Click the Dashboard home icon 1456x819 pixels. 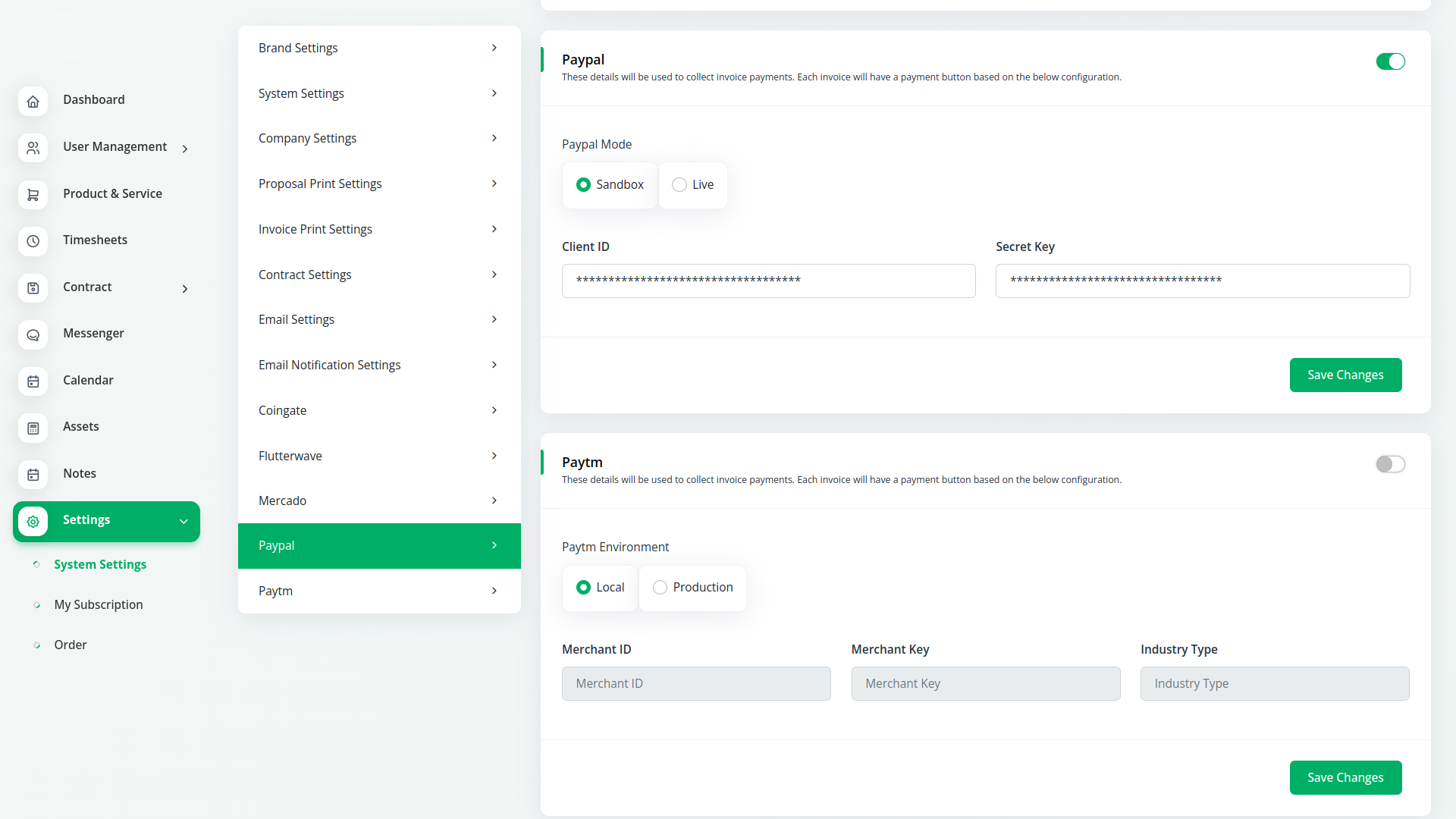point(33,101)
